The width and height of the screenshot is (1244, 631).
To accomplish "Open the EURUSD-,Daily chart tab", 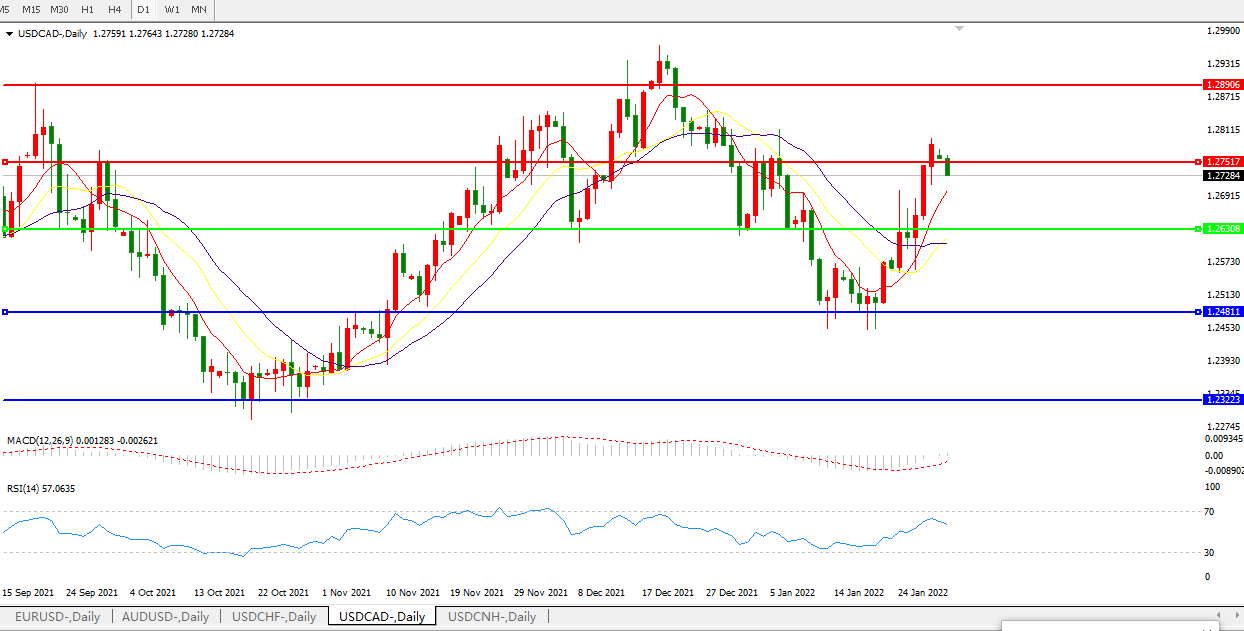I will [57, 617].
